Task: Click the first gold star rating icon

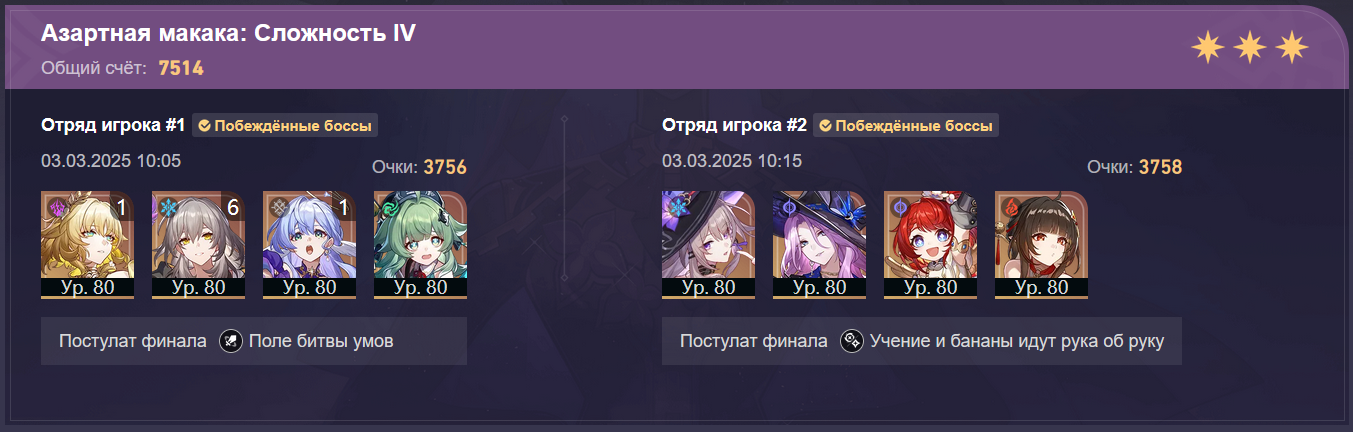Action: tap(1206, 46)
